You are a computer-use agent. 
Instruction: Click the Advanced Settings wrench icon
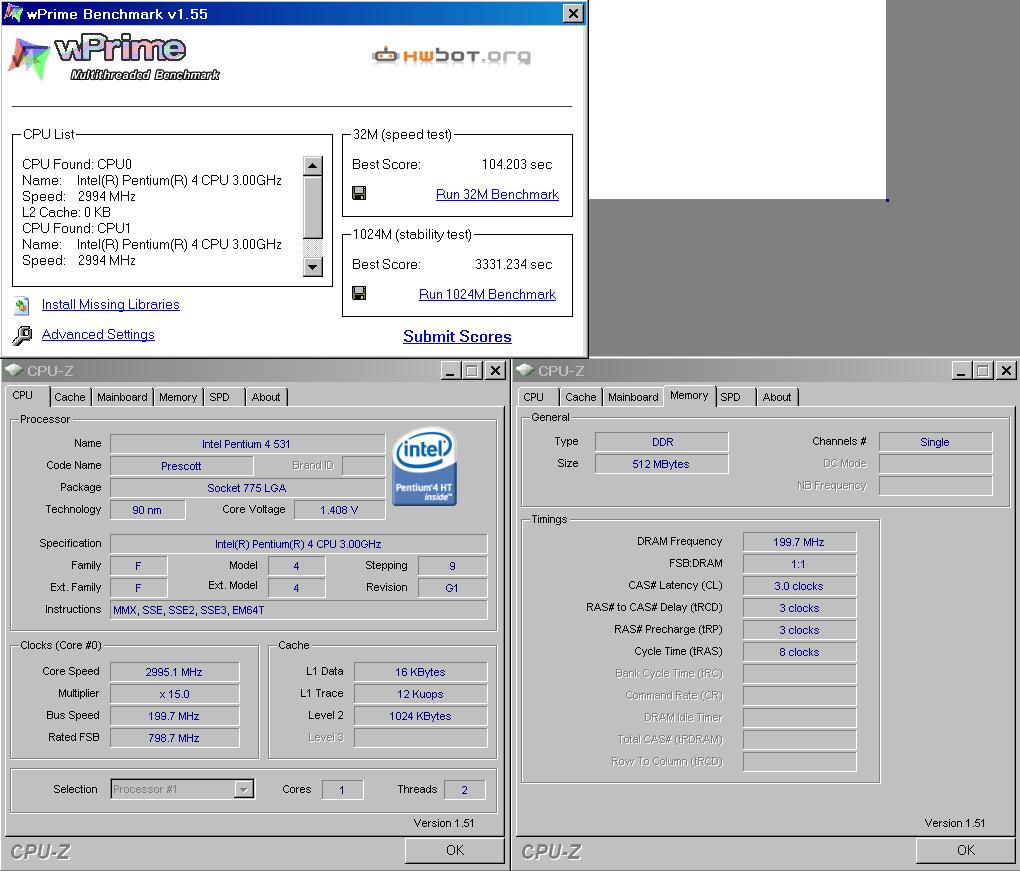[x=22, y=335]
